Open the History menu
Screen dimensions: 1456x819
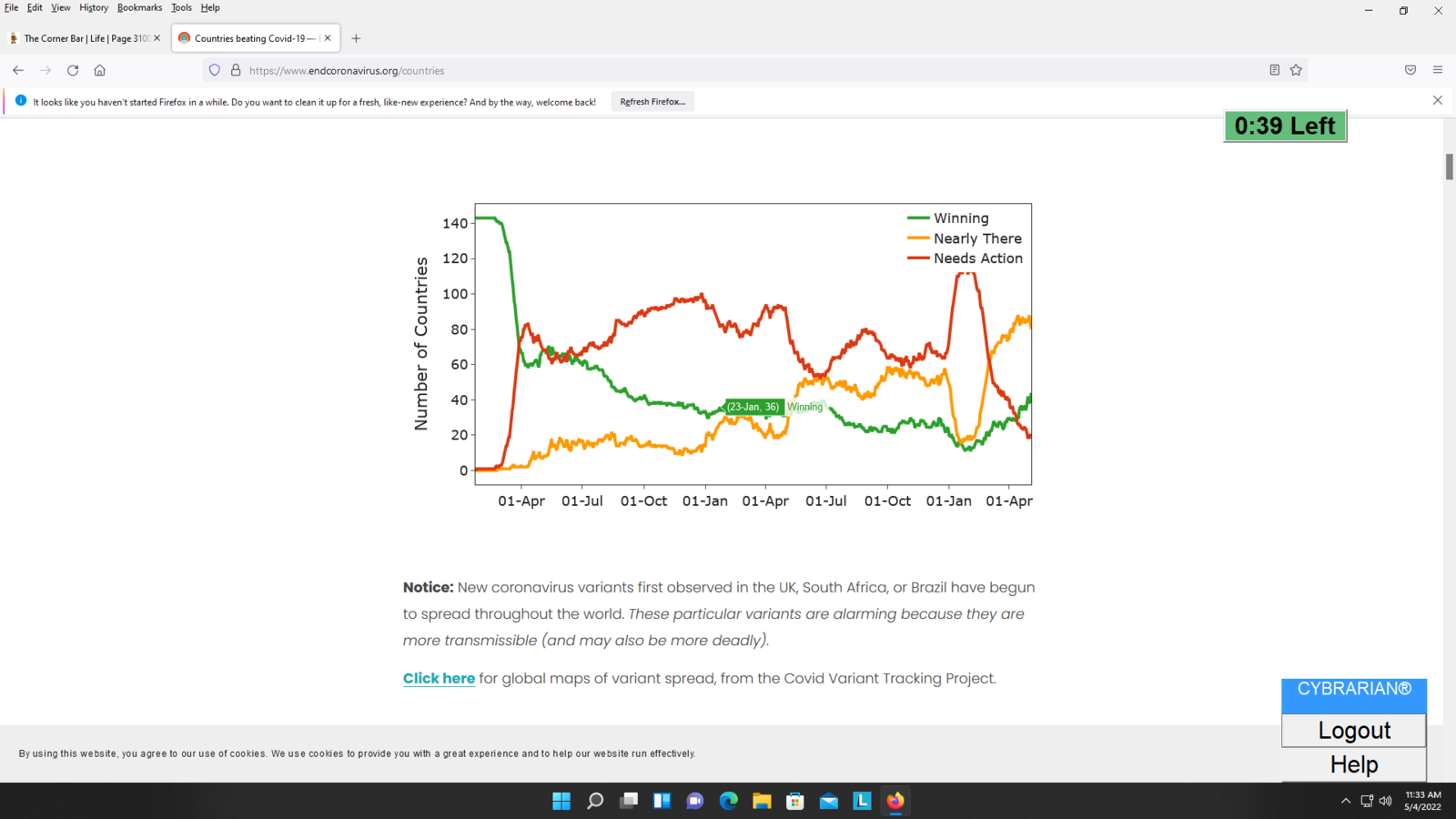pyautogui.click(x=94, y=7)
